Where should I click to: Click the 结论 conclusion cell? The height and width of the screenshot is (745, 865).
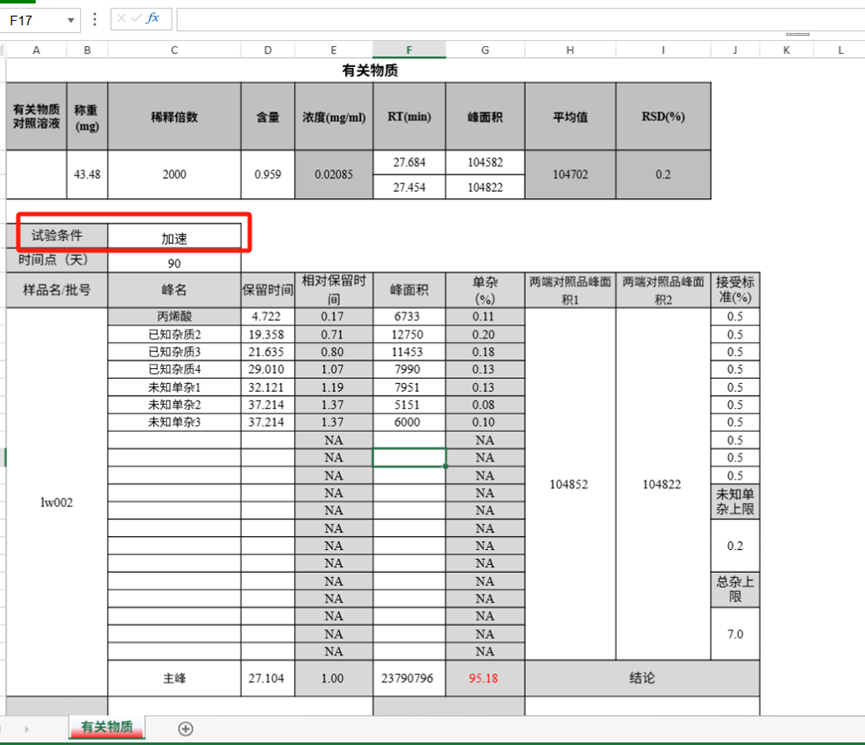[x=641, y=678]
